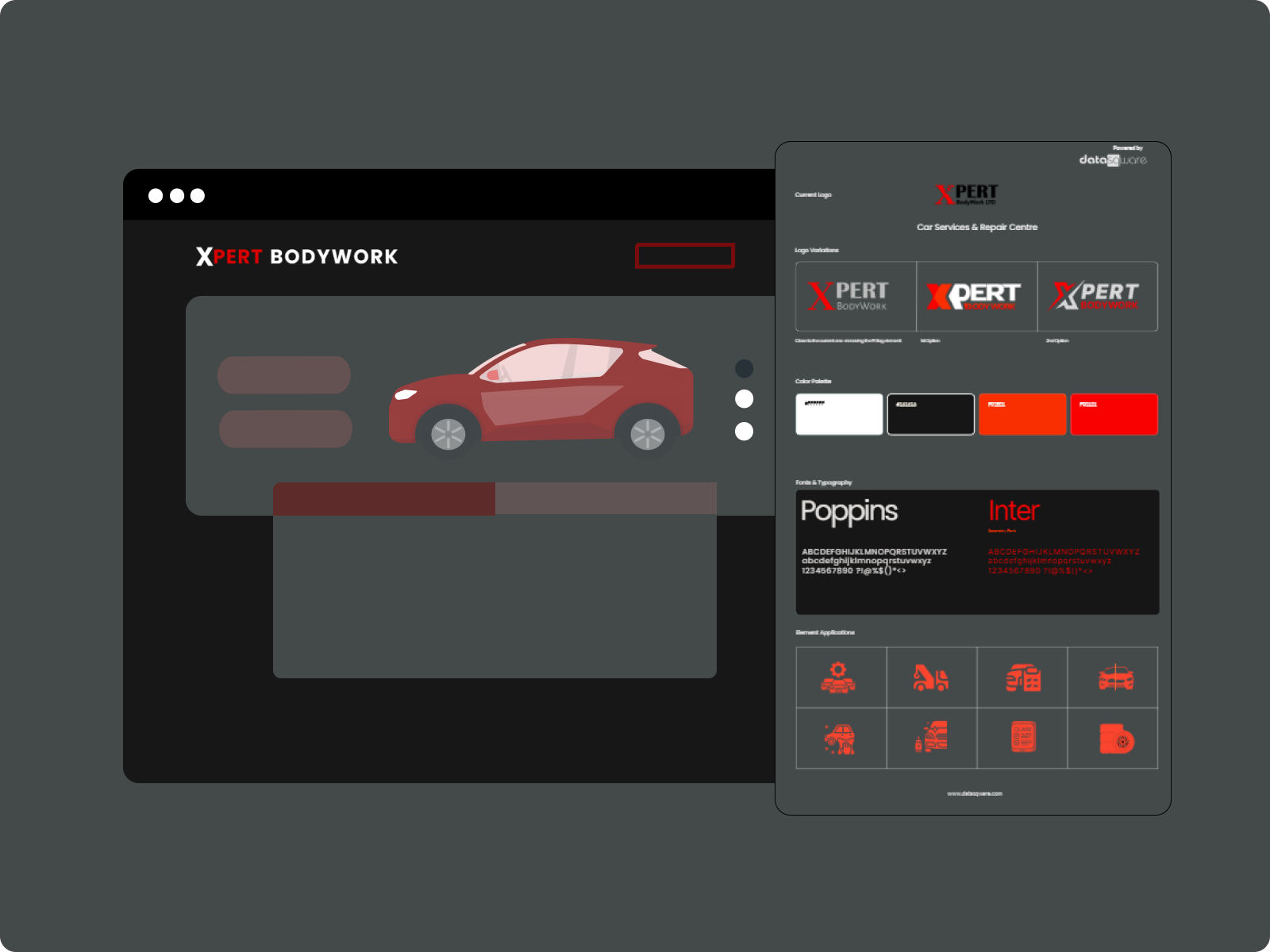Click the car hand wash icon

(839, 739)
